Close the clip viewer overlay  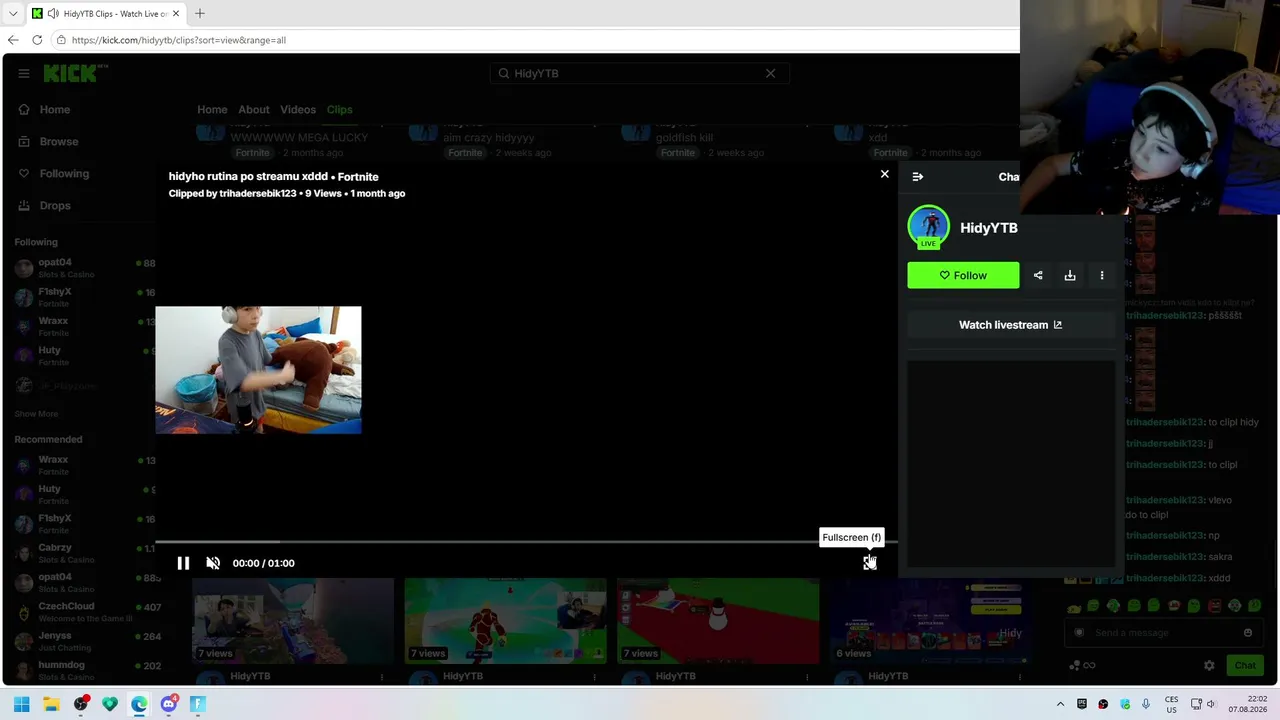tap(884, 174)
